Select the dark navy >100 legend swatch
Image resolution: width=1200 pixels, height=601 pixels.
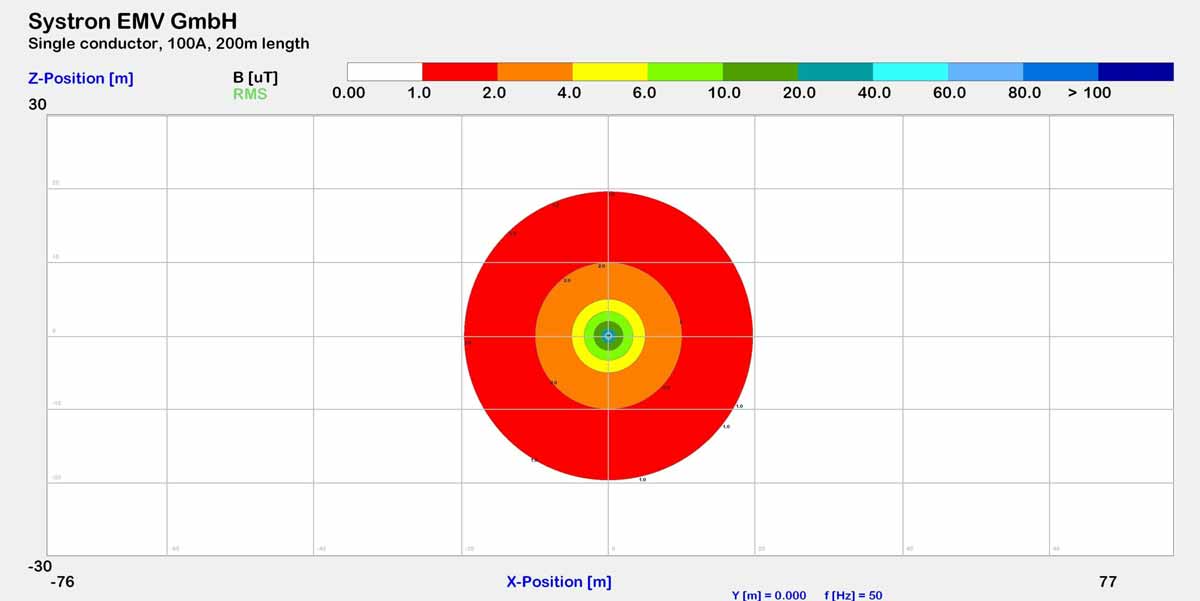tap(1135, 71)
